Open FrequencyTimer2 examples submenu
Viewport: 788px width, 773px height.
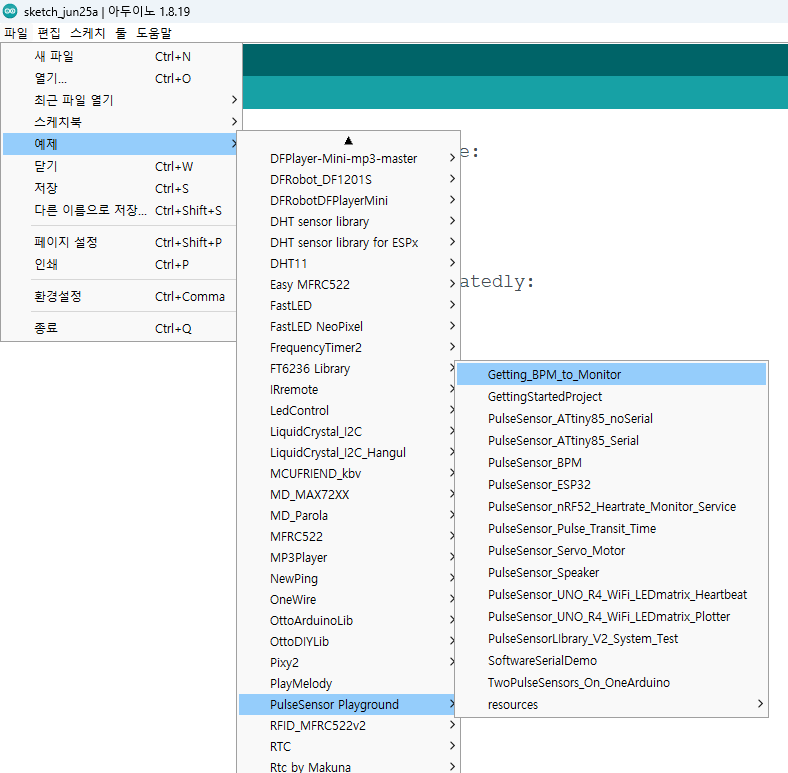pyautogui.click(x=348, y=347)
